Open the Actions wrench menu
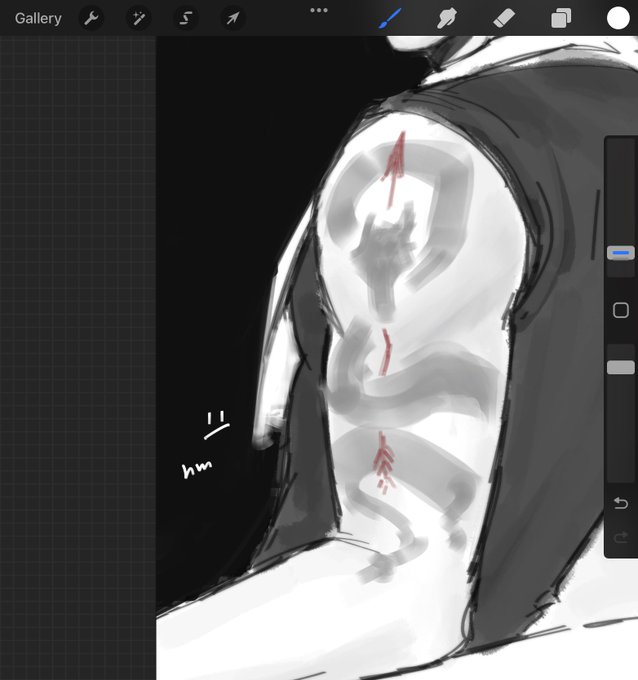The image size is (638, 680). coord(91,18)
